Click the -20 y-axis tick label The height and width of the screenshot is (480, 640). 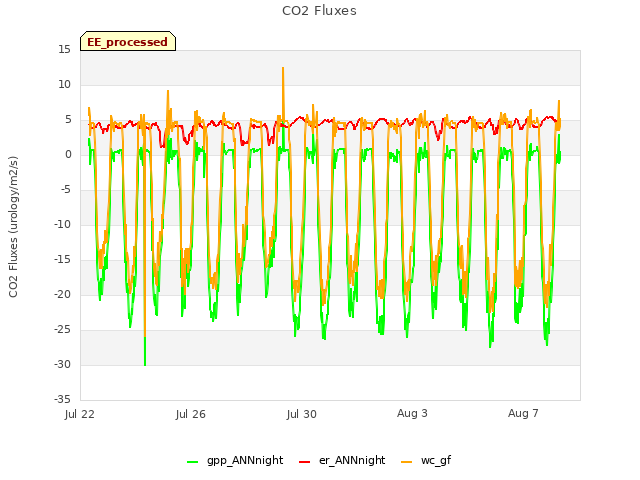62,294
